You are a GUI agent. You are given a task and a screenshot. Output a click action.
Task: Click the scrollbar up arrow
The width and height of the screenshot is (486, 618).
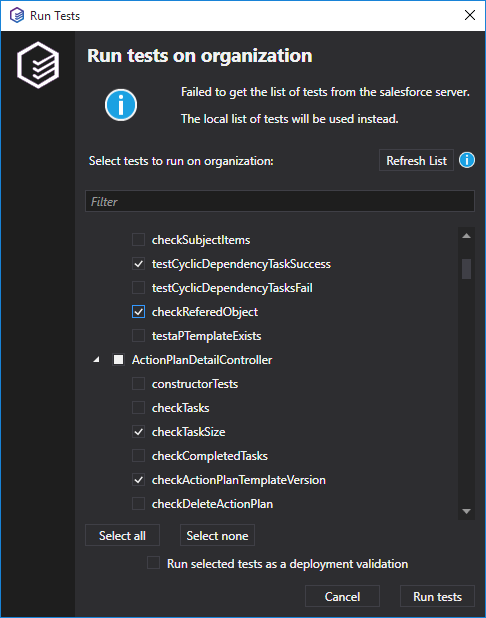[x=466, y=236]
